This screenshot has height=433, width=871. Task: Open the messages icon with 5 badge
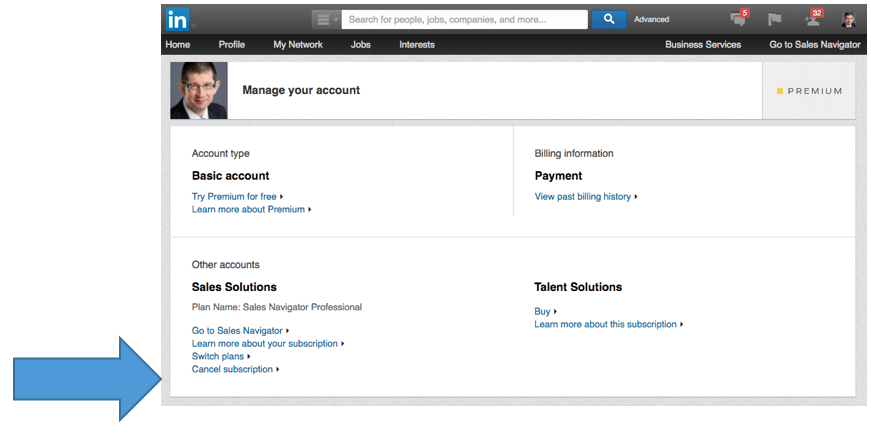739,18
